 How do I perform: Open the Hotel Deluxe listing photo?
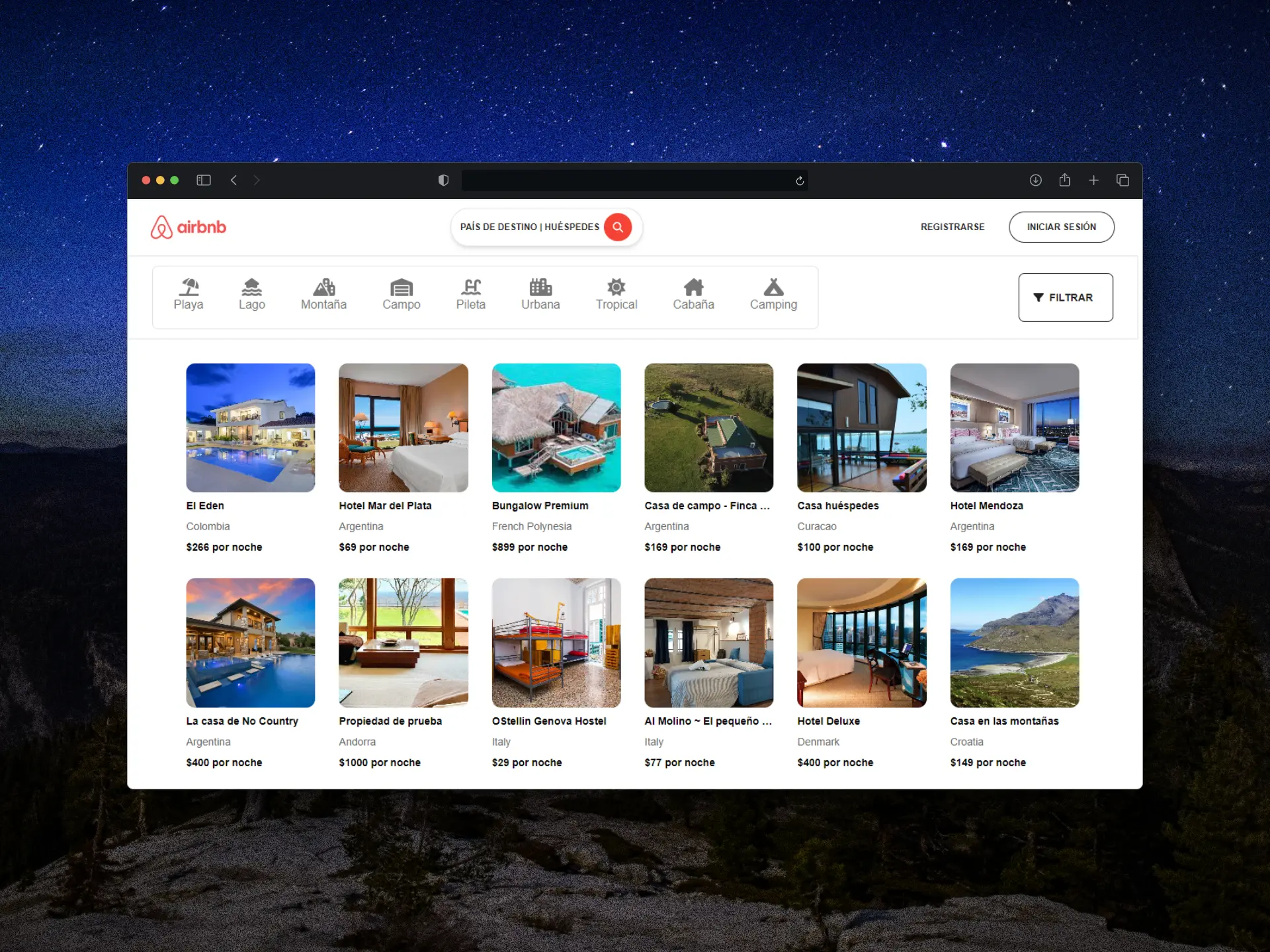862,643
